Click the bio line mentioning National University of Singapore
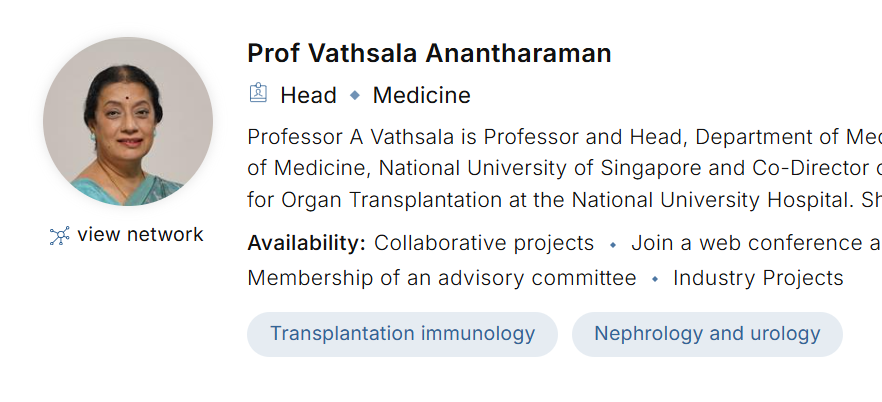Screen dimensions: 882x402 click(565, 168)
